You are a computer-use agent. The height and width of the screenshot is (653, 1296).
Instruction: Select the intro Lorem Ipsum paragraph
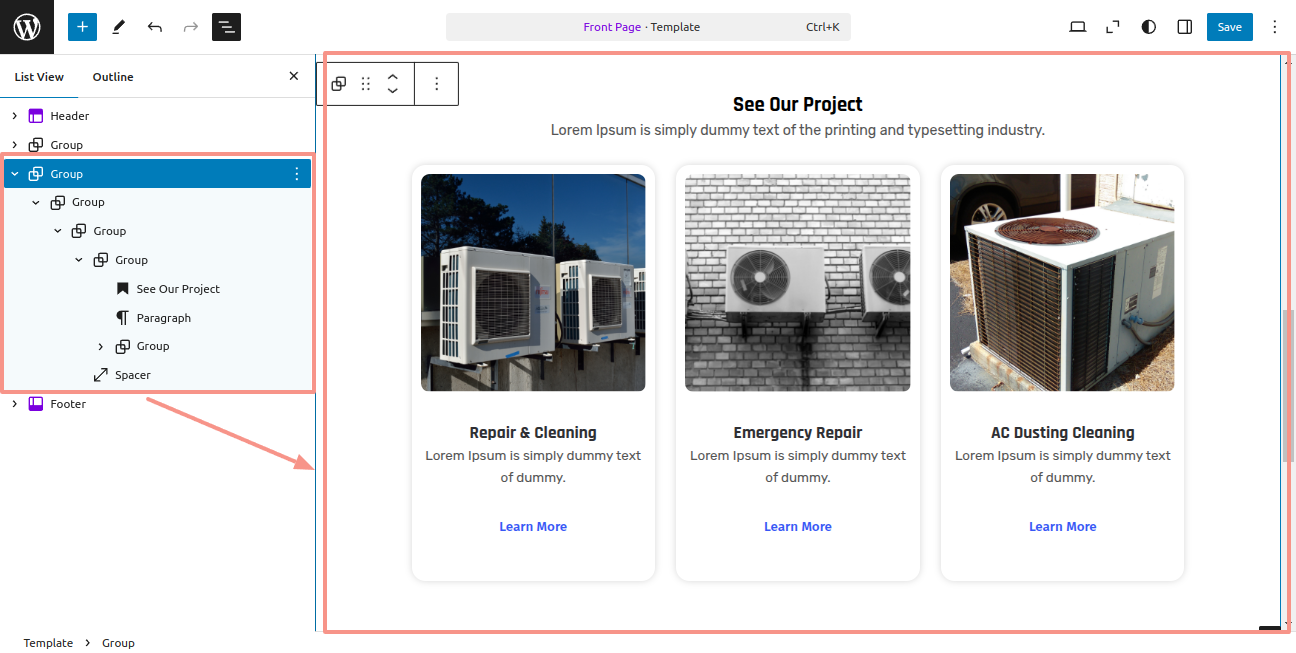coord(798,130)
